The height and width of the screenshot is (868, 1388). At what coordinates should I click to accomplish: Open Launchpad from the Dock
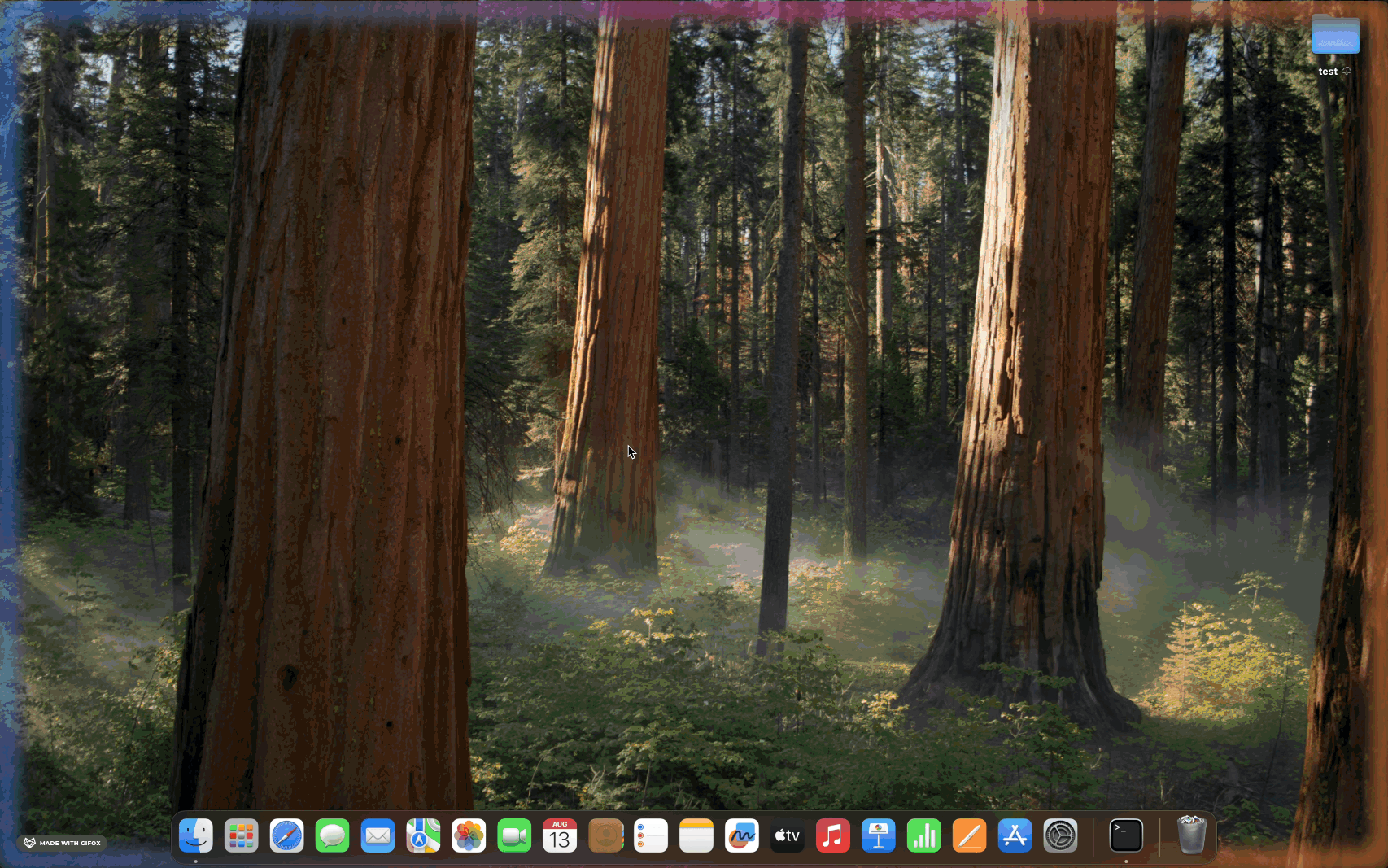click(241, 835)
